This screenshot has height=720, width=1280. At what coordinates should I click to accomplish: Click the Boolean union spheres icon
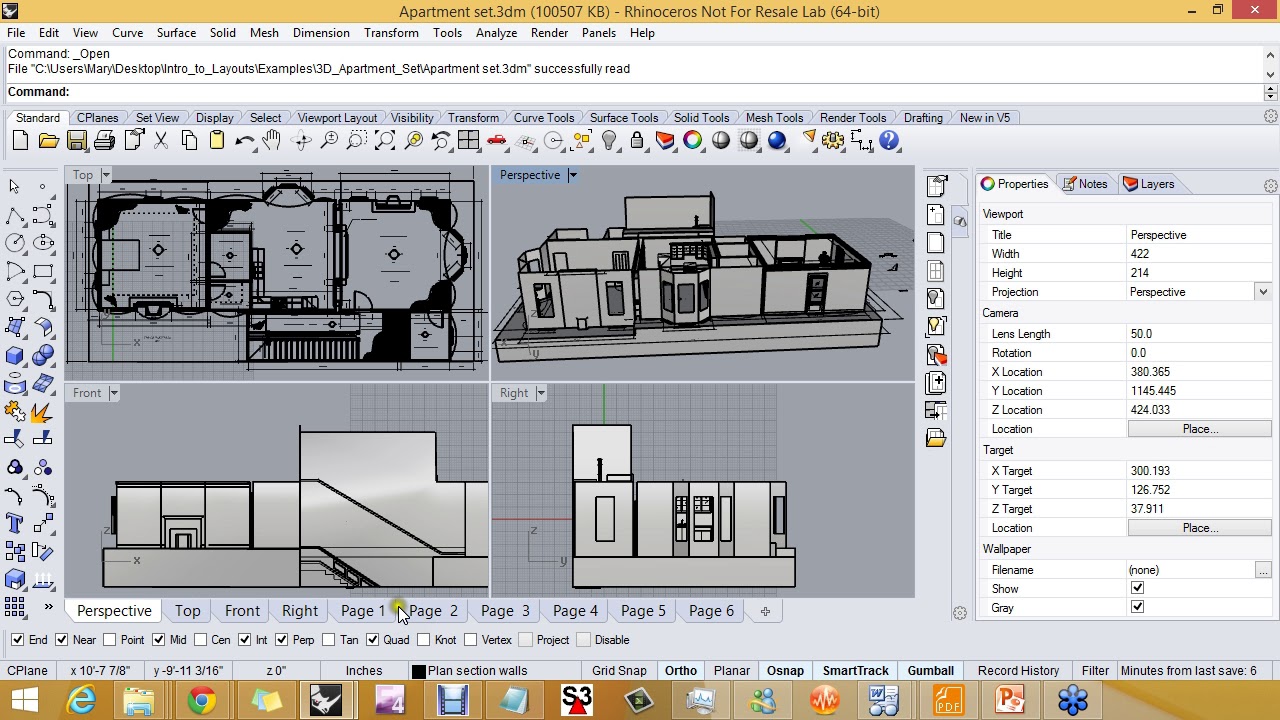coord(43,355)
